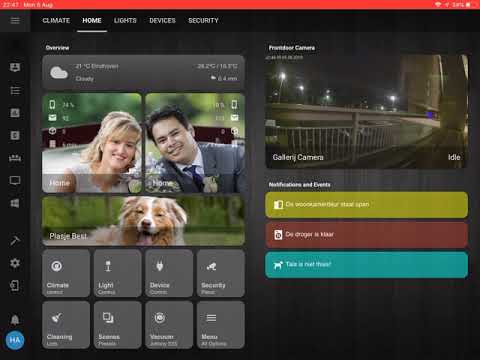The height and width of the screenshot is (360, 480).
Task: Open settings gear icon in sidebar
Action: [x=15, y=263]
